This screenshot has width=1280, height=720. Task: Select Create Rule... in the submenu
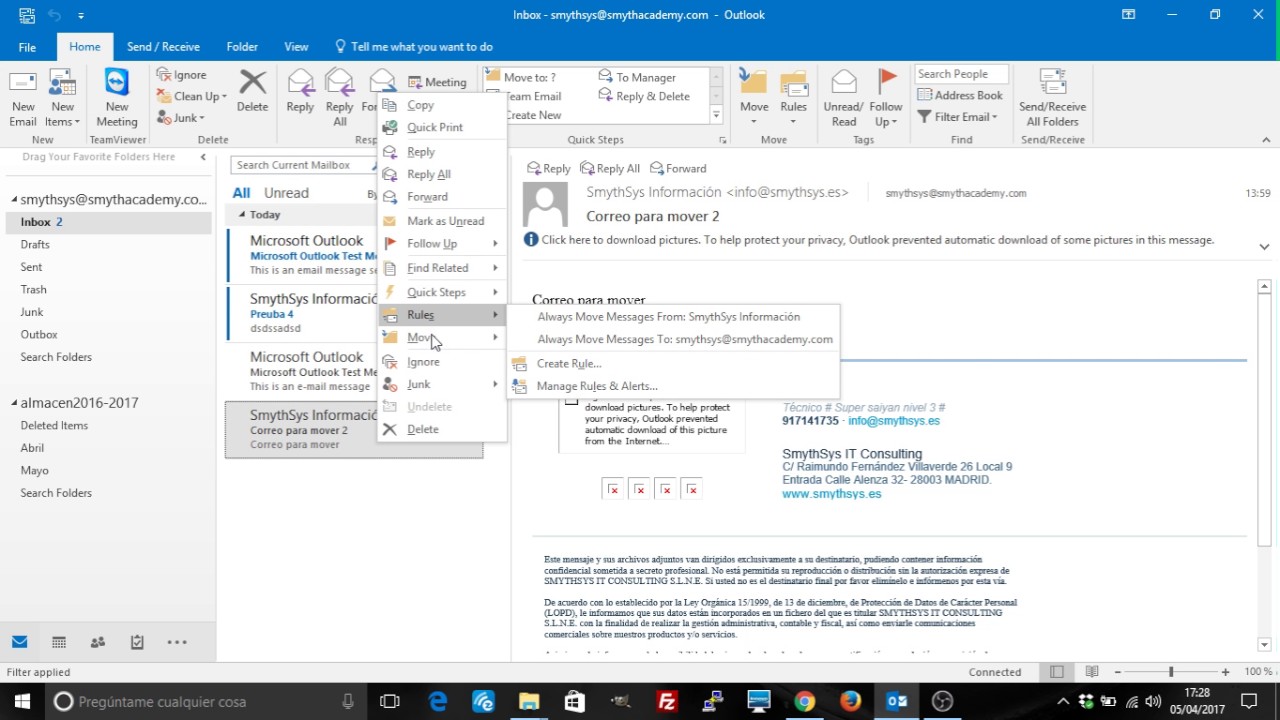569,364
